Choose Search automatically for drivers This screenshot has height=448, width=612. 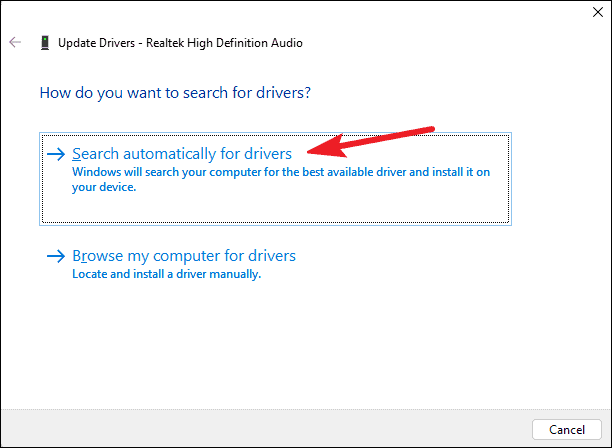[x=275, y=179]
